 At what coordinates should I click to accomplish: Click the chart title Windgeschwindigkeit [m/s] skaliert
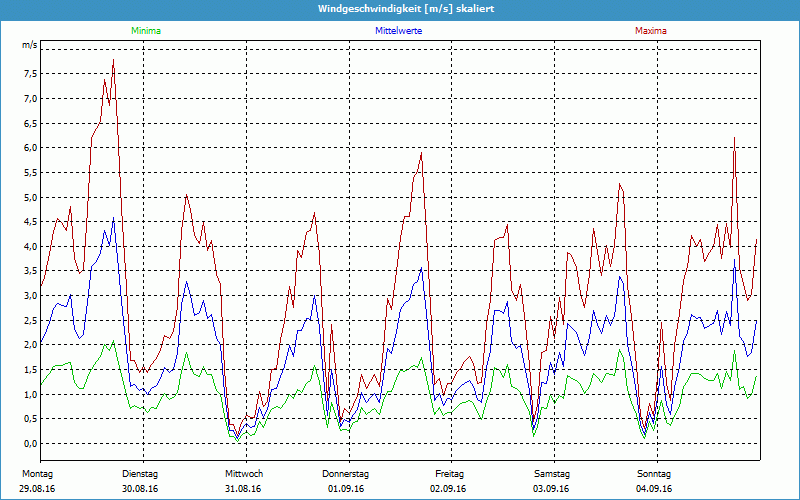[406, 9]
